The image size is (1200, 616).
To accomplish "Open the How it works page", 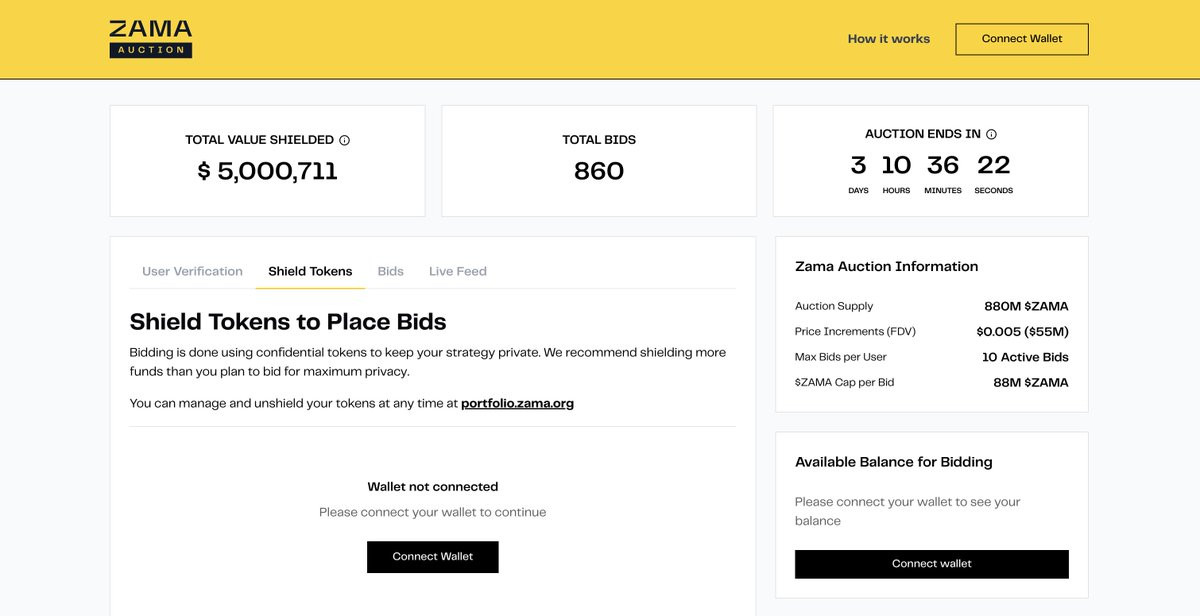I will pyautogui.click(x=889, y=39).
